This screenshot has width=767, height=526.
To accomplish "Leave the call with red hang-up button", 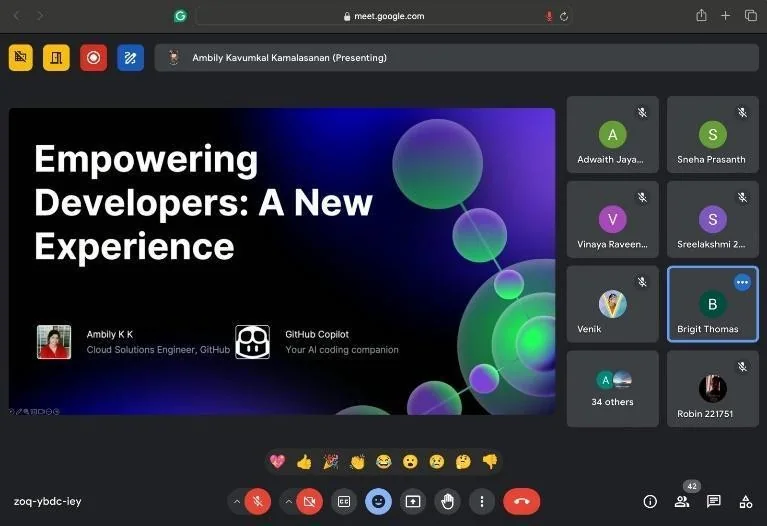I will [521, 502].
